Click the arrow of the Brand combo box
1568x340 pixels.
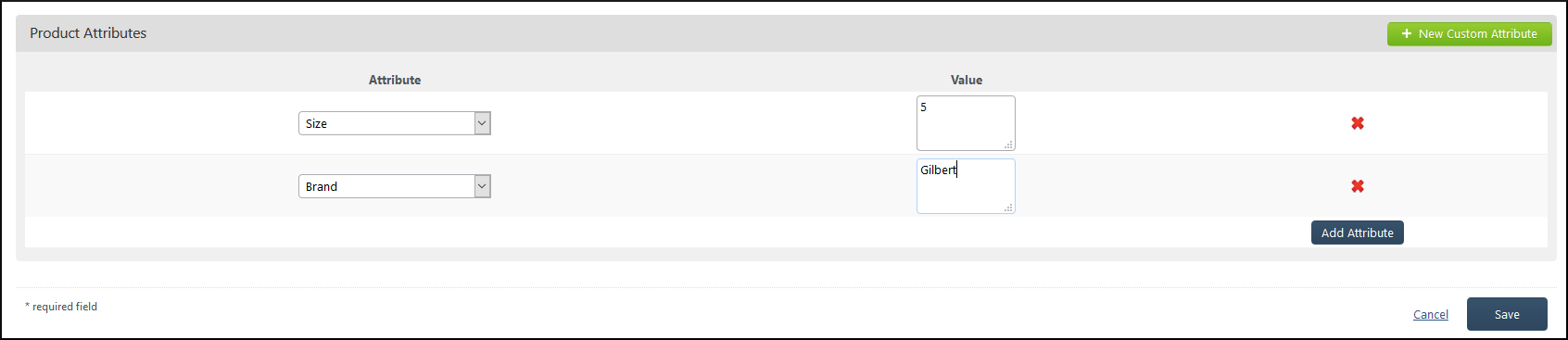[482, 186]
